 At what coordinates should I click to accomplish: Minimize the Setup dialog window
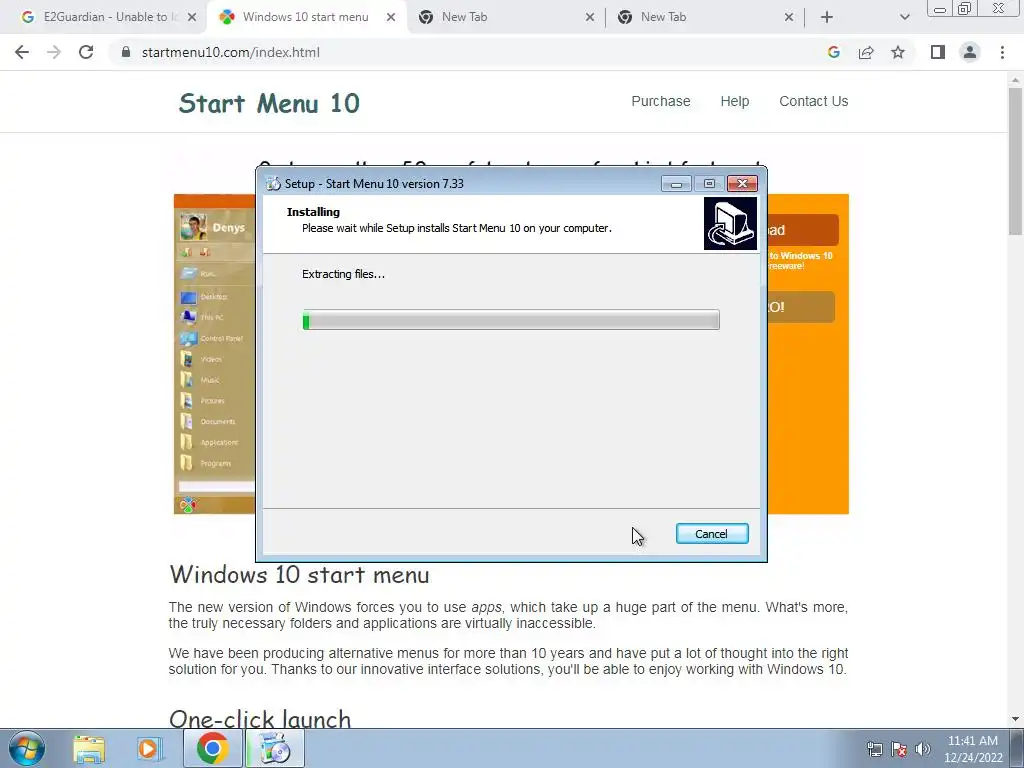click(676, 184)
